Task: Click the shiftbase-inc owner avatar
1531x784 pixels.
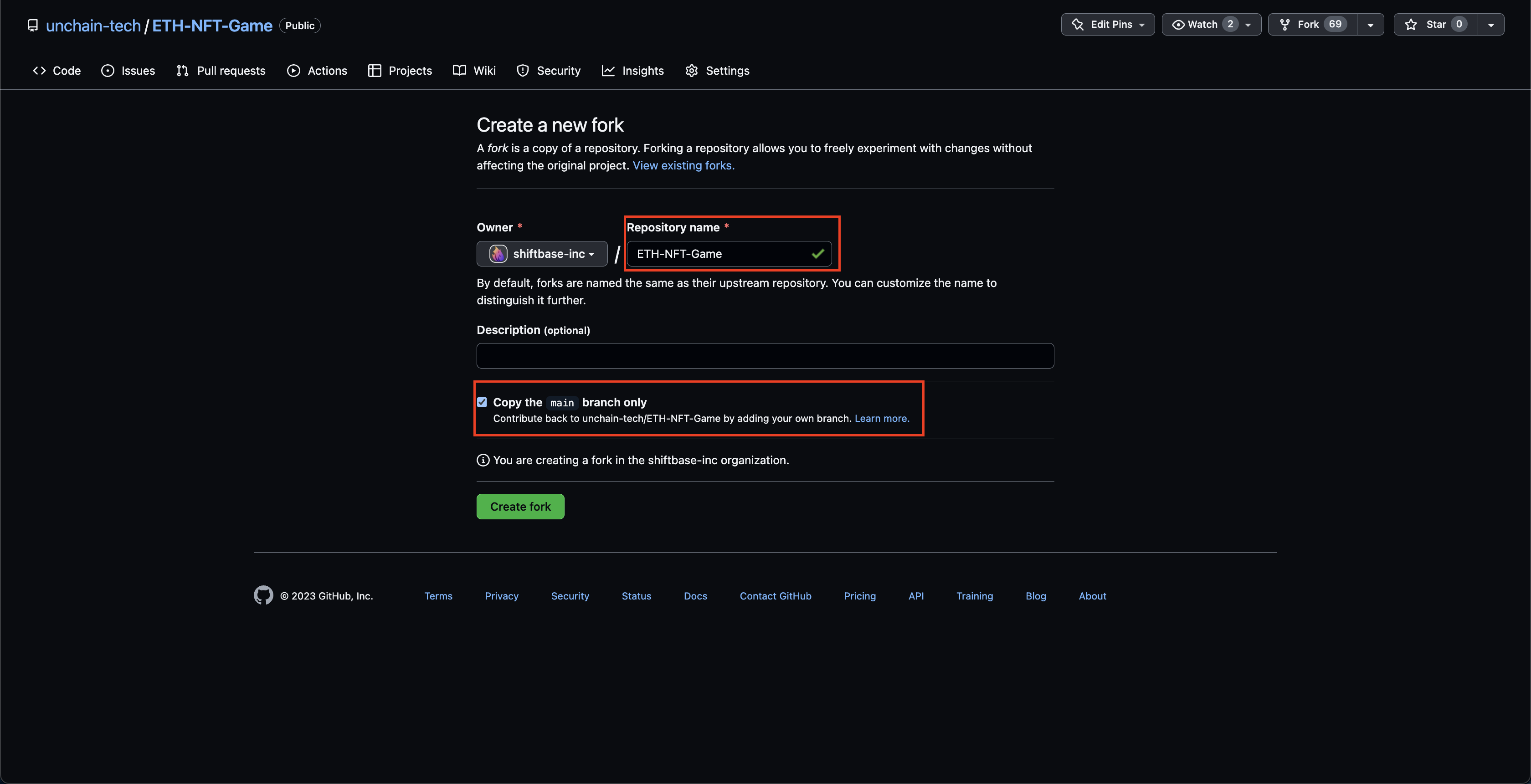Action: [x=498, y=254]
